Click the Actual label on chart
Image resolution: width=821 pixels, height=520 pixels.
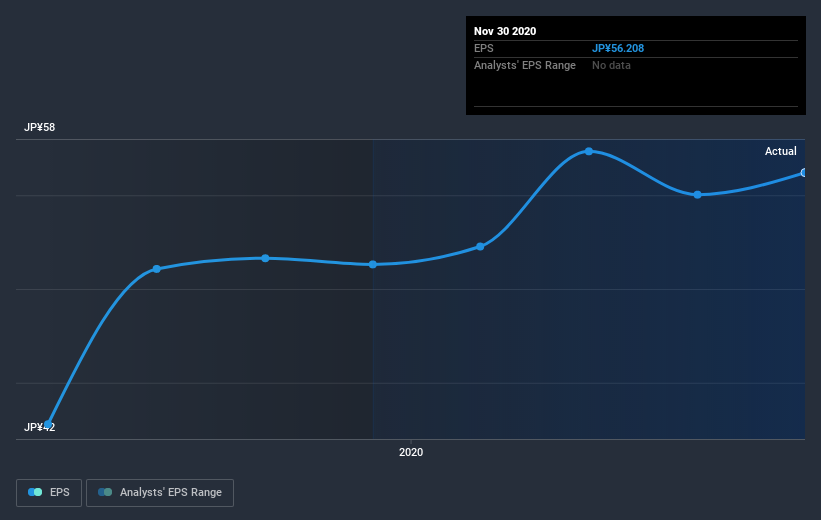click(781, 151)
